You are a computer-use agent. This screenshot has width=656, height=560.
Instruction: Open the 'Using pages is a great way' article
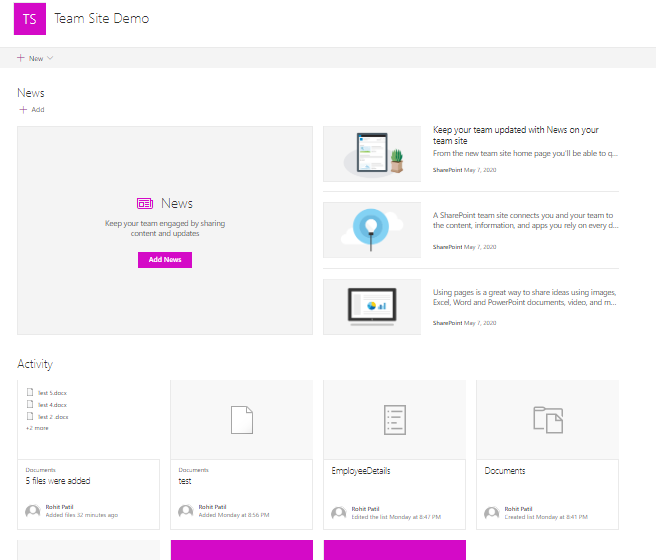525,297
